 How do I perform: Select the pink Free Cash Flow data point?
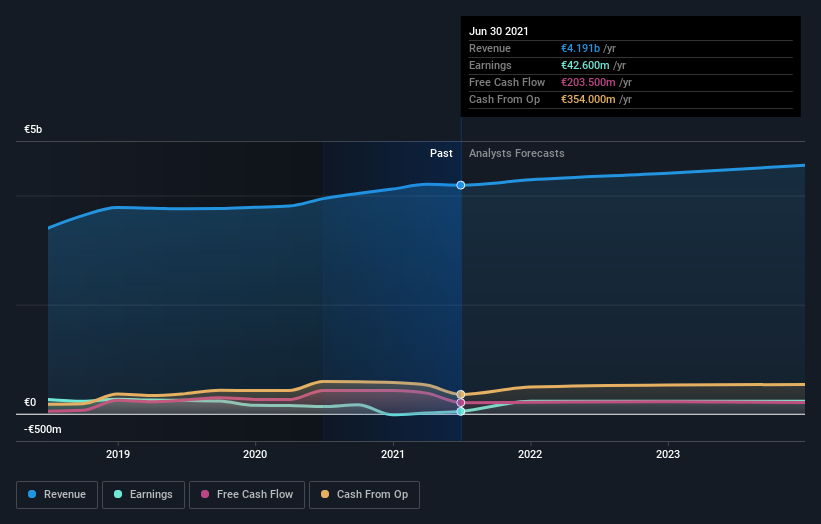[x=461, y=403]
